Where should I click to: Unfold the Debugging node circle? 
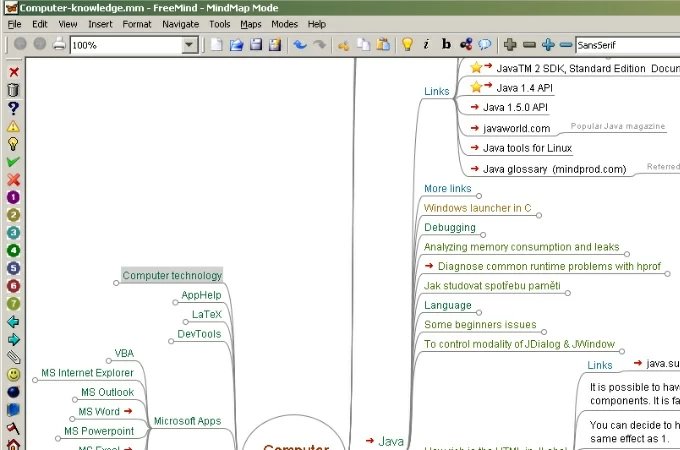[483, 235]
